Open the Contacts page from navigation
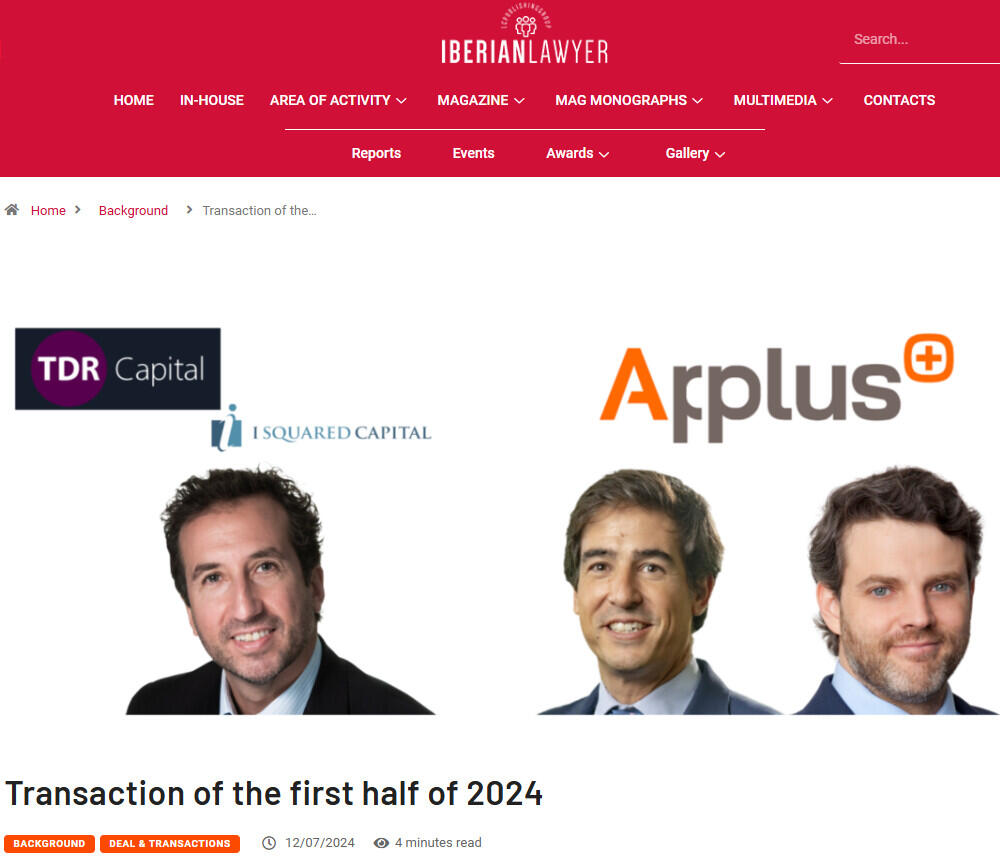1000x859 pixels. [899, 100]
